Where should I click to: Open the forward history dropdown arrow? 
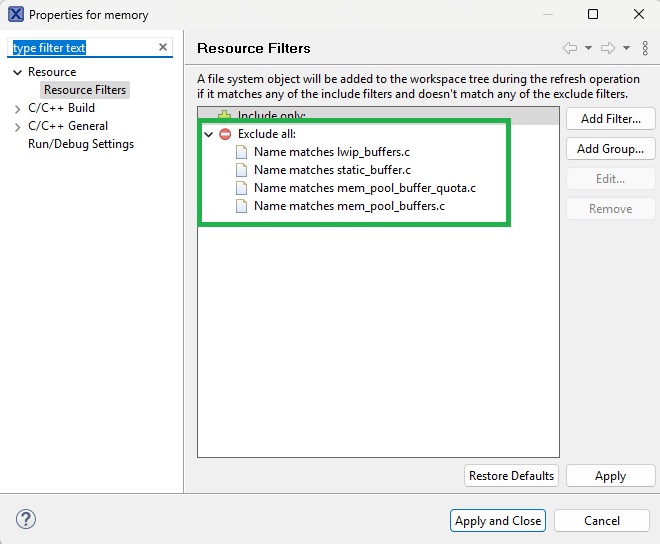[626, 48]
